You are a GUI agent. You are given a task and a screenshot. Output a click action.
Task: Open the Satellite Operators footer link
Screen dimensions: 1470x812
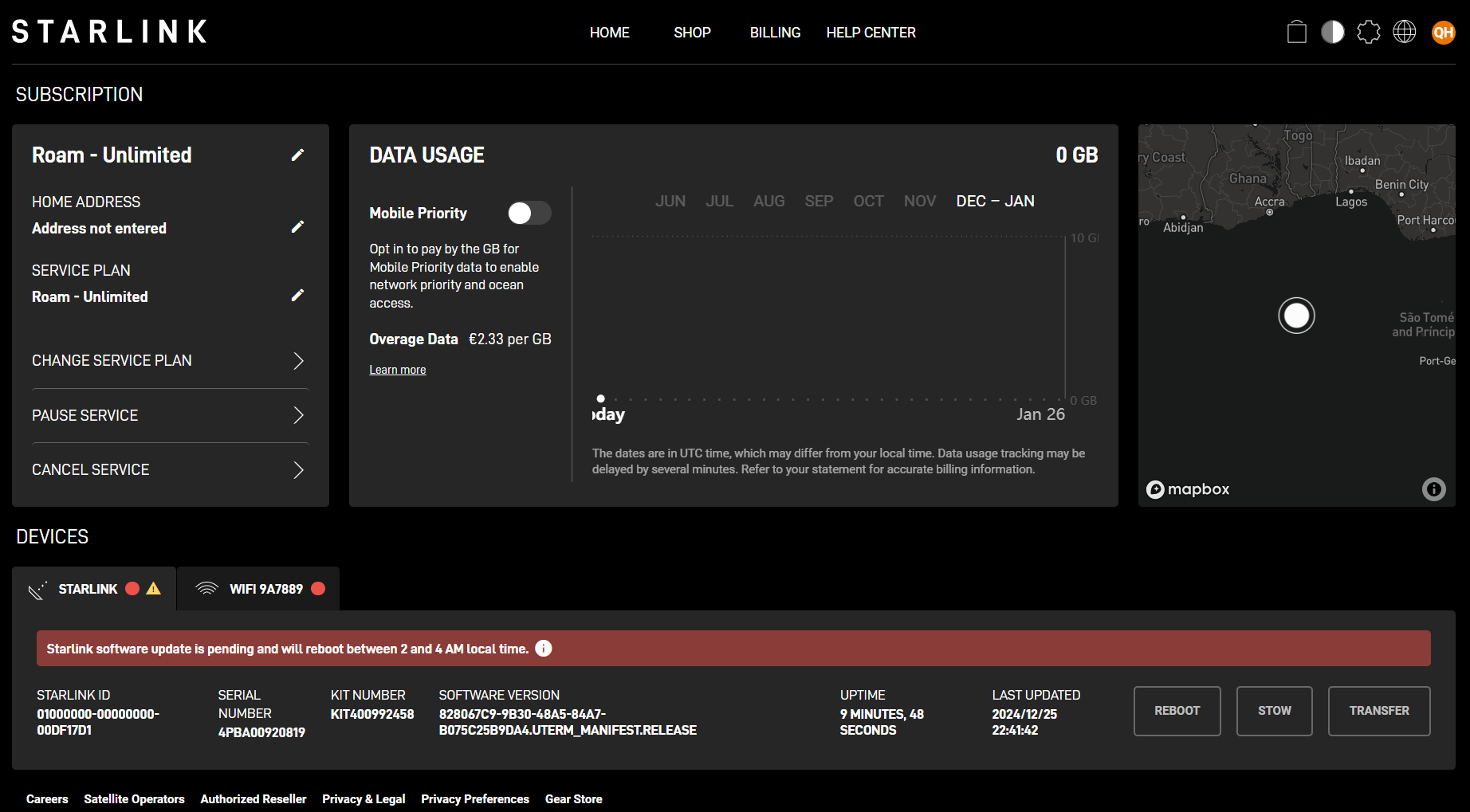[x=134, y=798]
